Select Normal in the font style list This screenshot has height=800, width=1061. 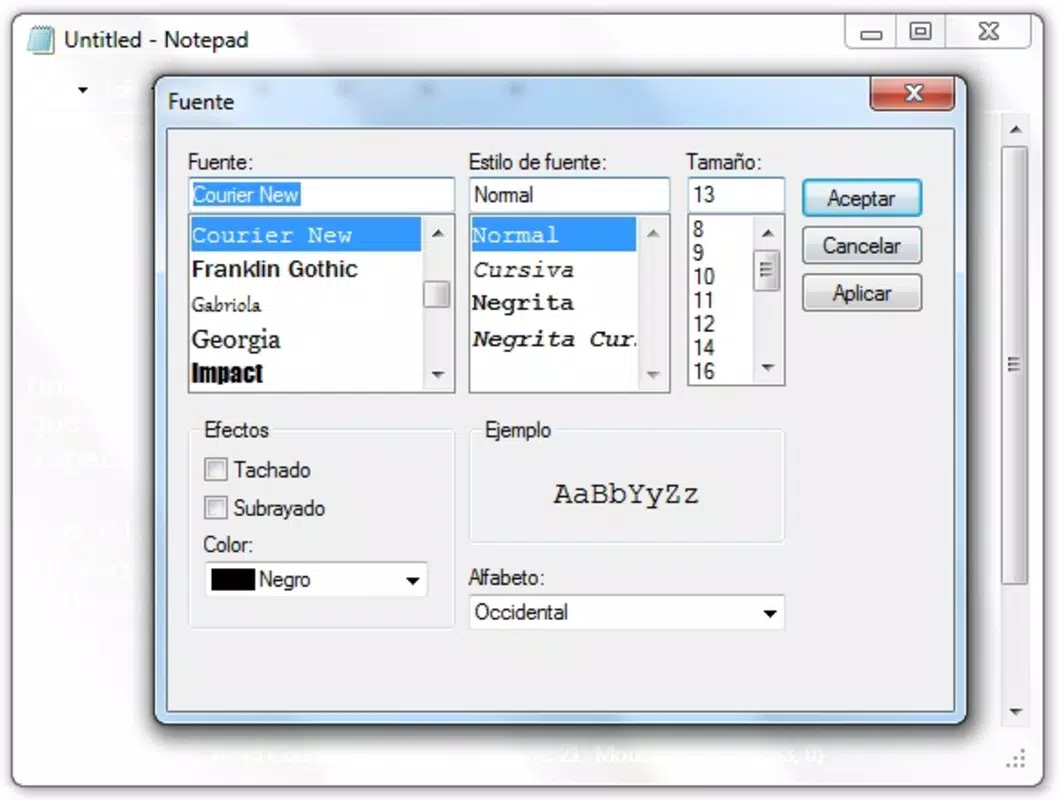tap(554, 235)
